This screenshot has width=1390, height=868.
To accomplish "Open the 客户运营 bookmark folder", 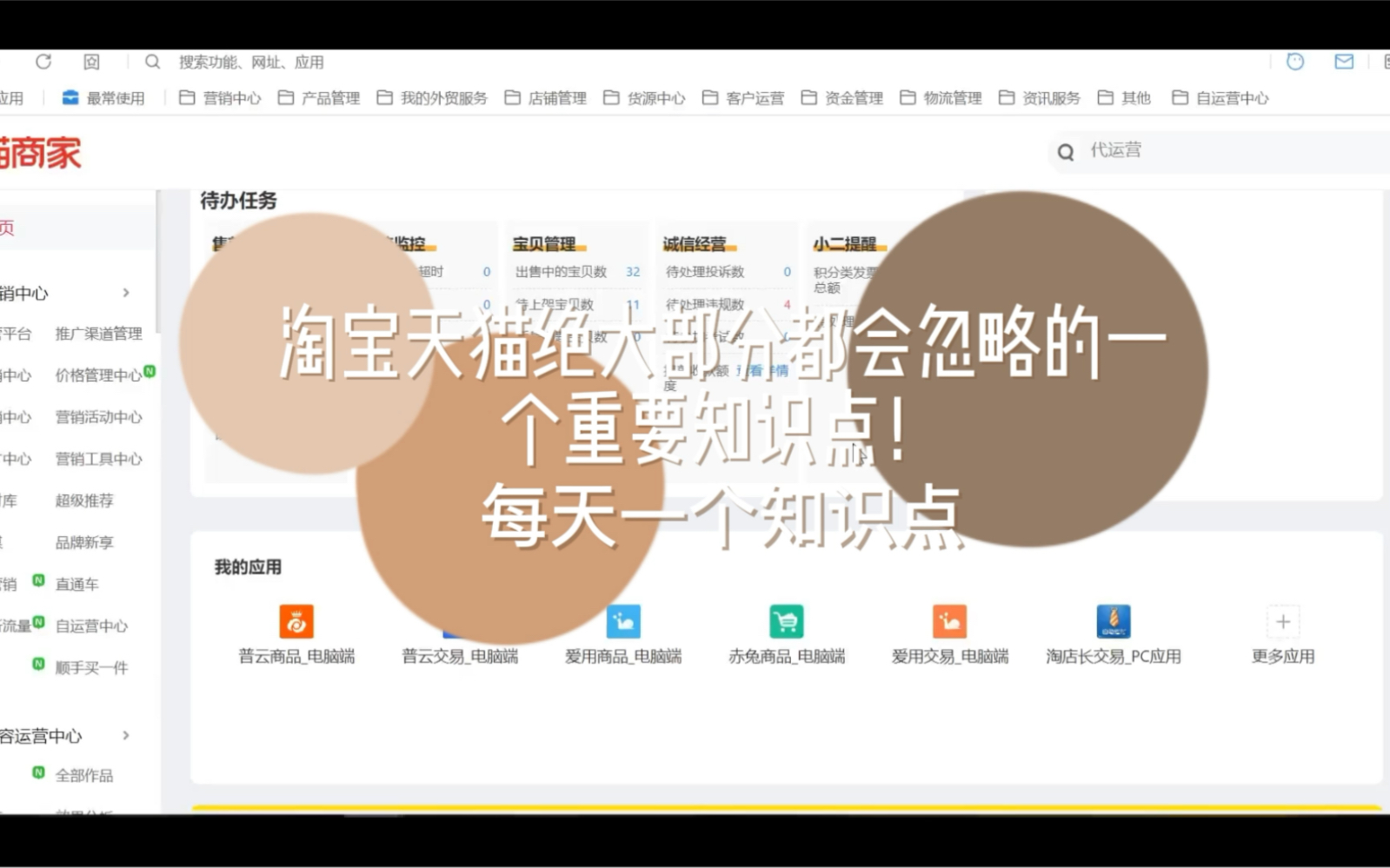I will point(743,98).
